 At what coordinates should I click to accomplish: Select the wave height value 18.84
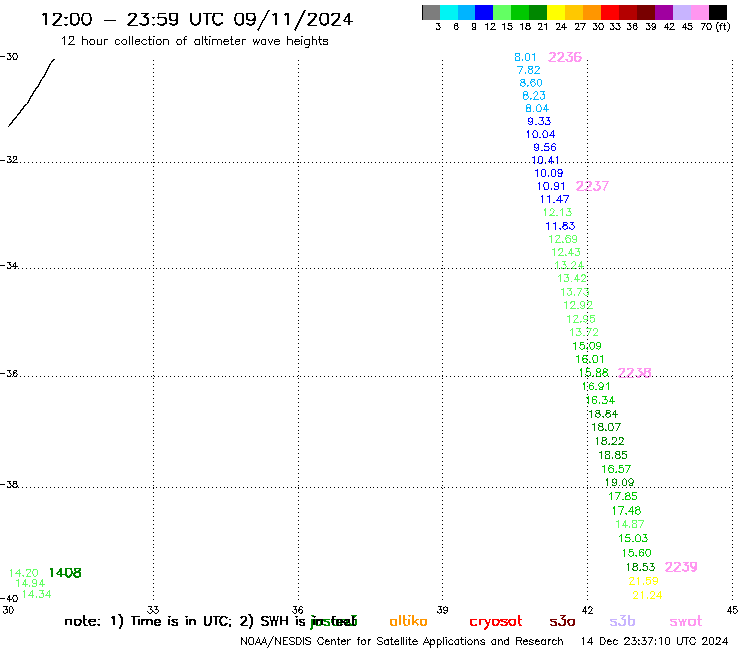pos(603,414)
